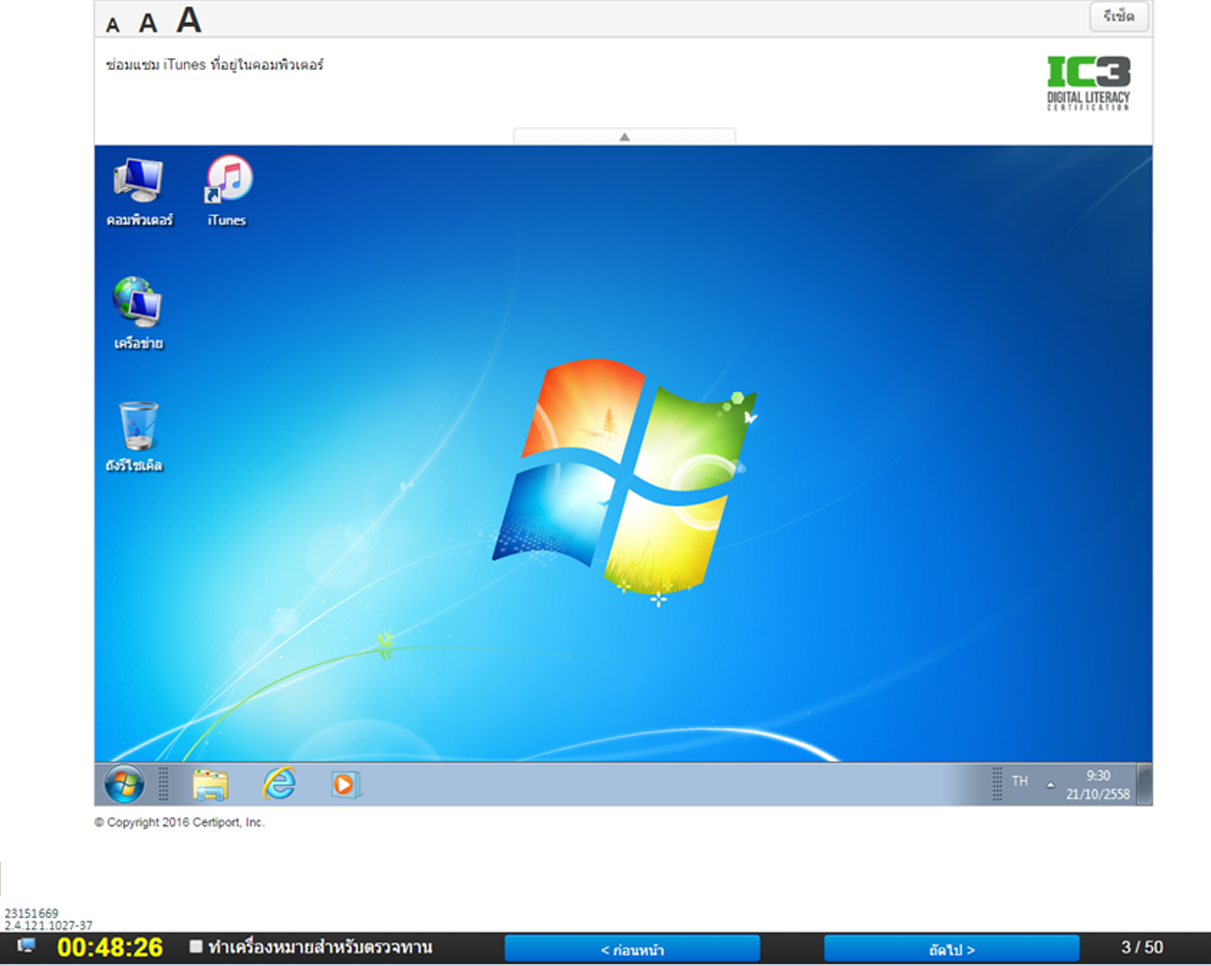Click the date 21/10/2558 in the tray
Viewport: 1211px width, 966px height.
[x=1097, y=794]
